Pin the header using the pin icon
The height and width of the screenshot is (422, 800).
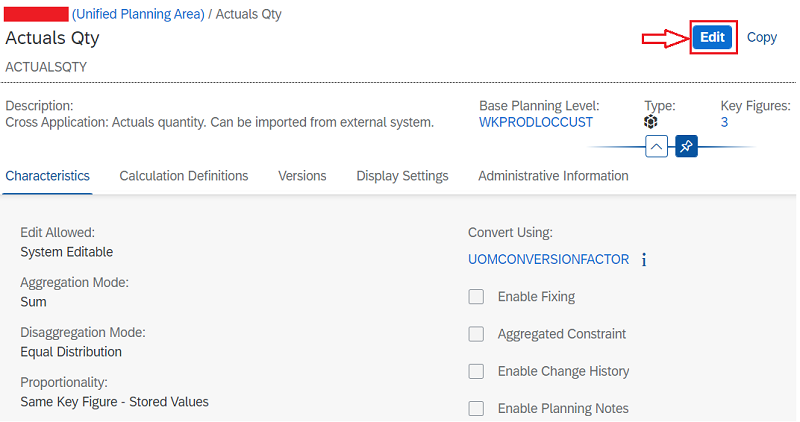(686, 146)
